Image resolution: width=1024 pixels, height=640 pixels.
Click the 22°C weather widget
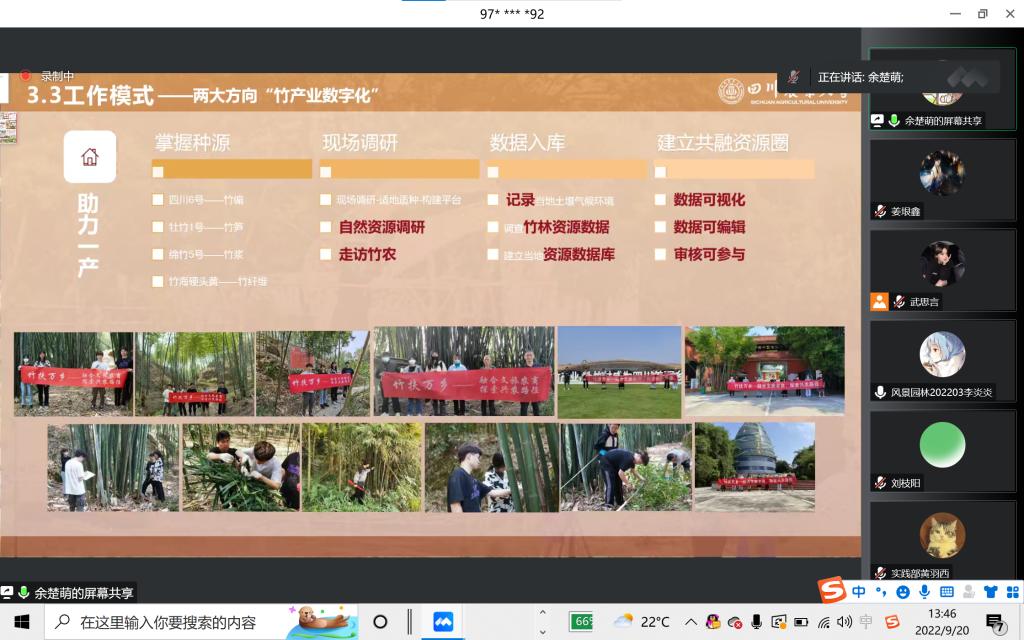pos(641,622)
